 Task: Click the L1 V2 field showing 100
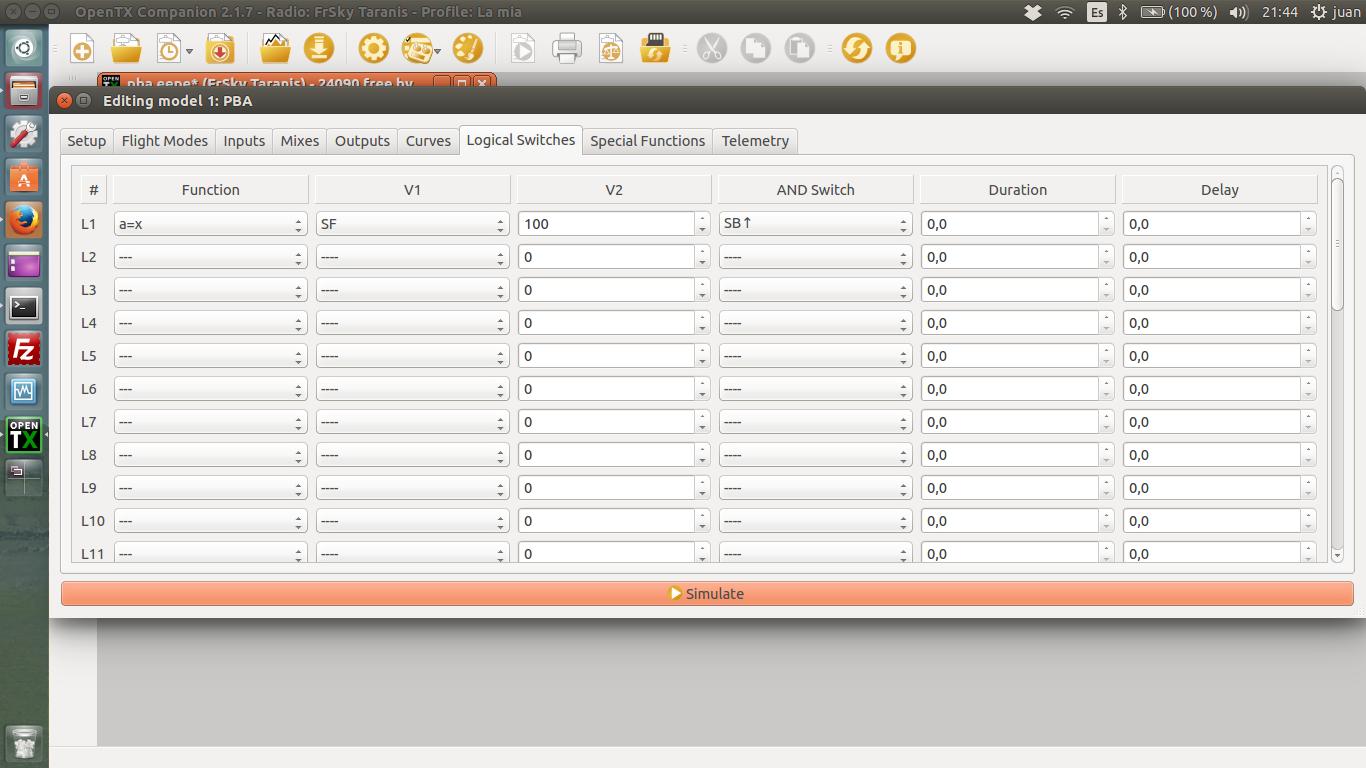605,224
